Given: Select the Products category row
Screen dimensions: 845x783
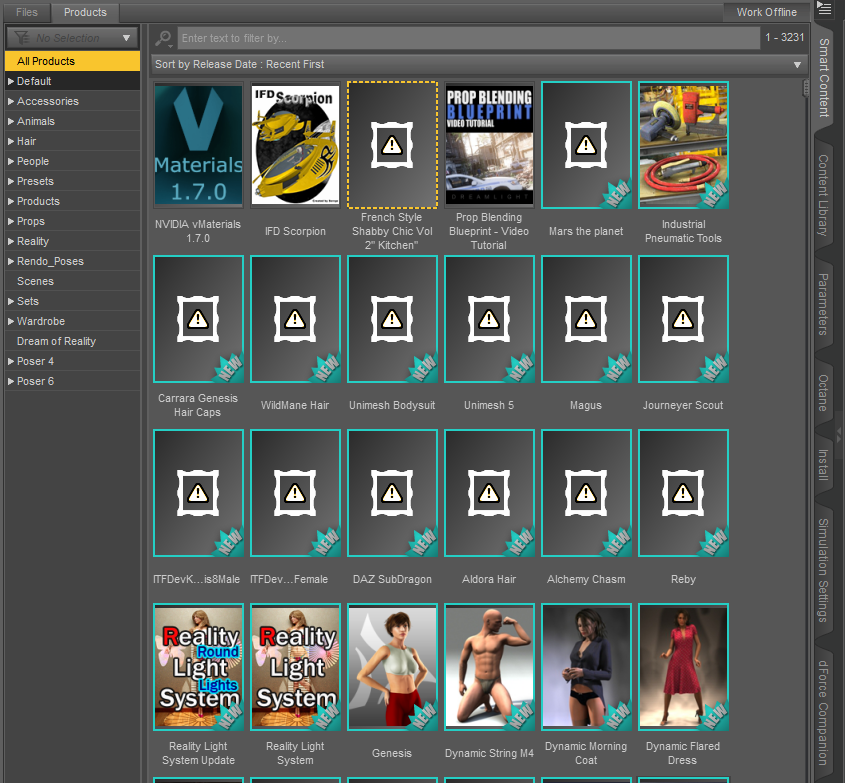Looking at the screenshot, I should click(72, 201).
